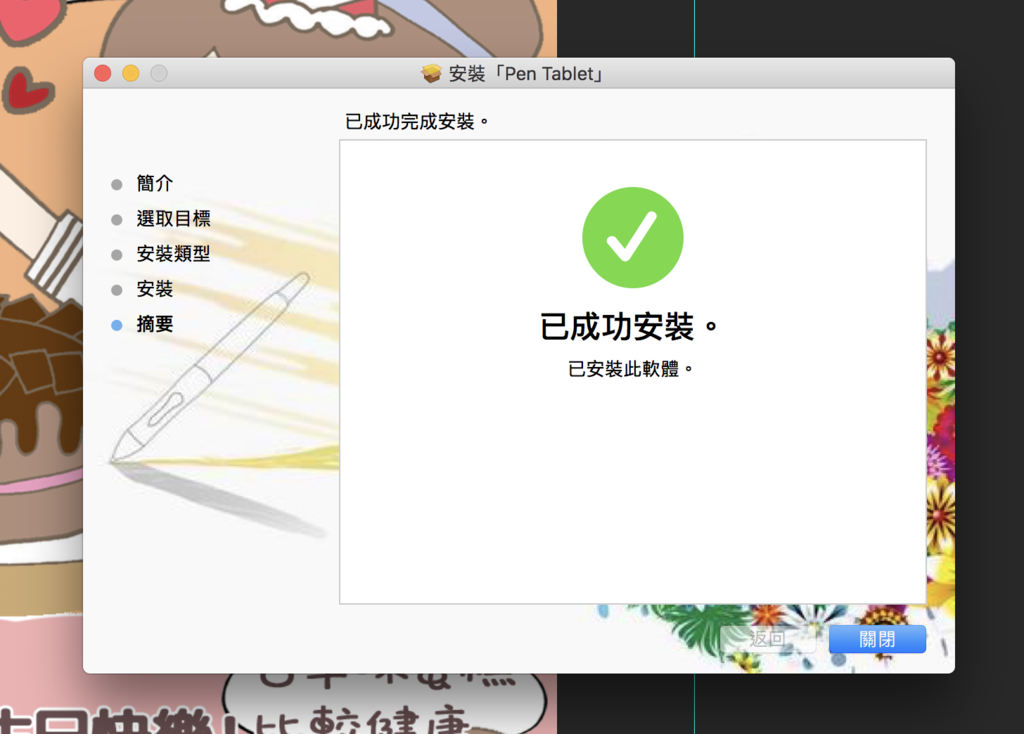Select the 安裝 step in the sidebar
Viewport: 1024px width, 734px height.
coord(153,289)
